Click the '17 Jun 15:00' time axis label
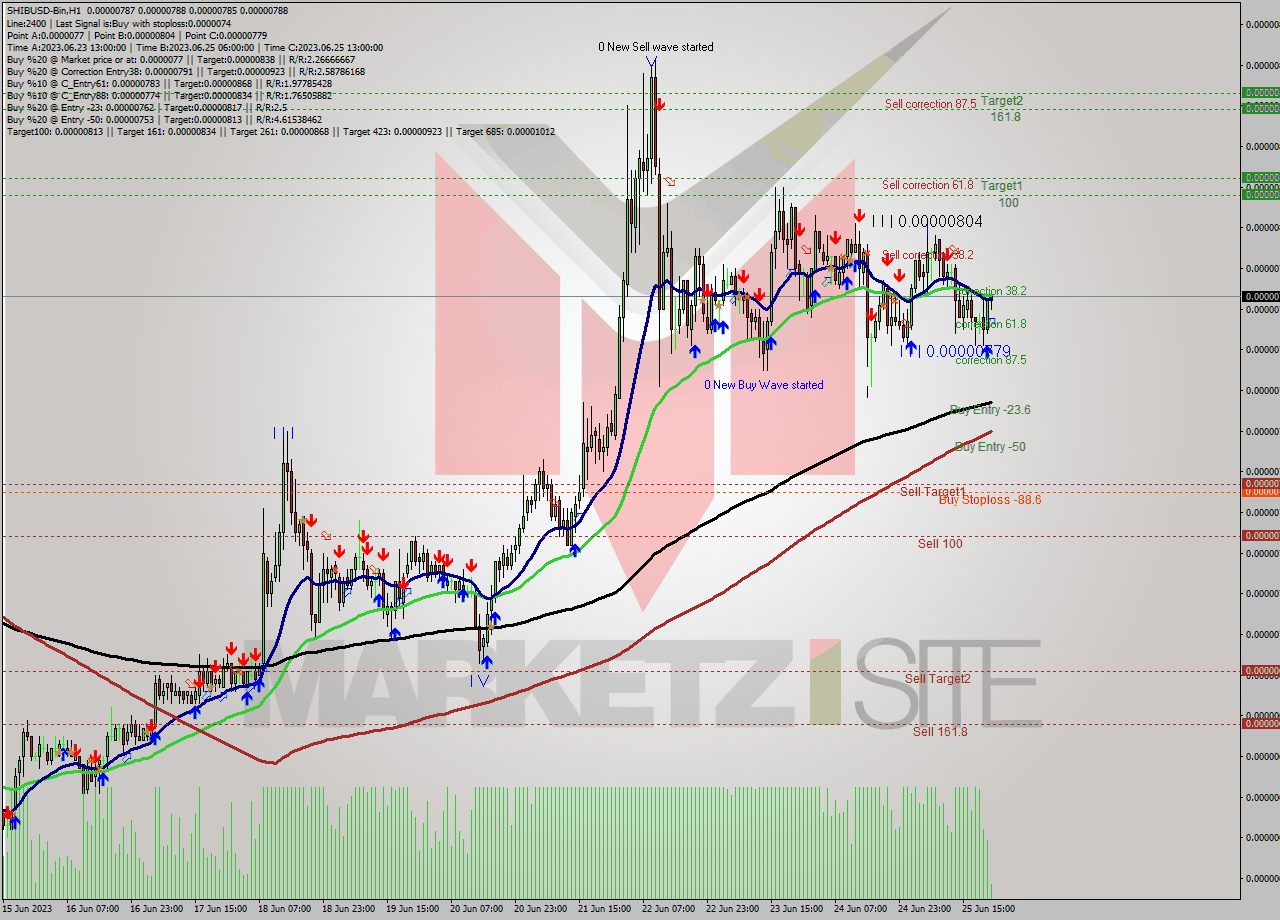The width and height of the screenshot is (1280, 920). pos(220,909)
